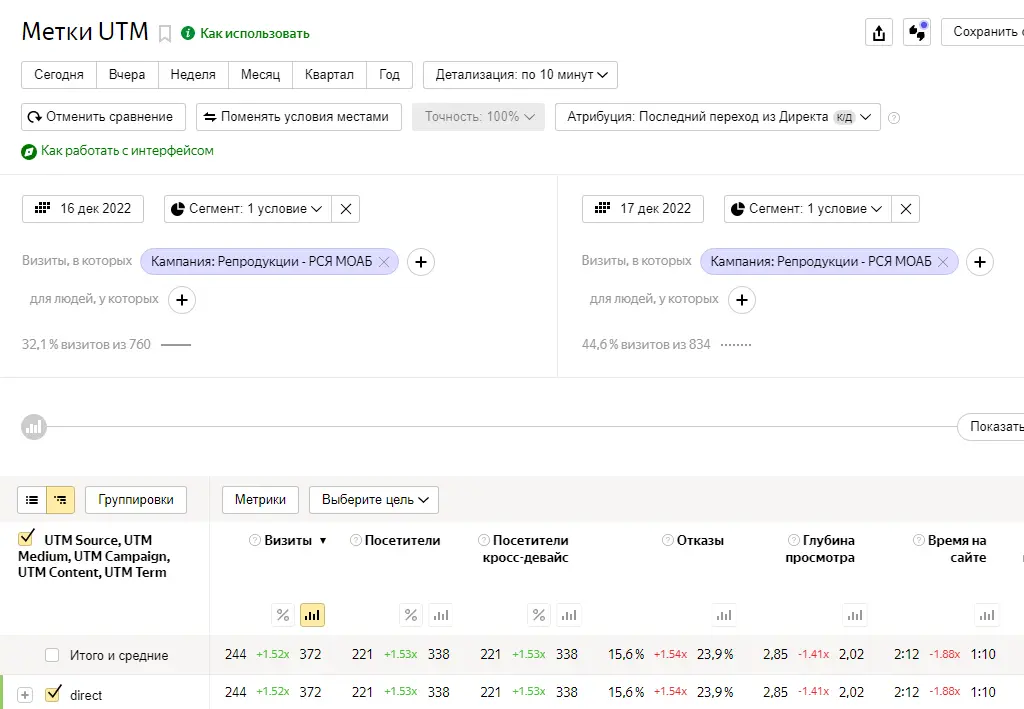This screenshot has height=709, width=1024.
Task: Open the feedback thumbs icon
Action: click(x=916, y=32)
